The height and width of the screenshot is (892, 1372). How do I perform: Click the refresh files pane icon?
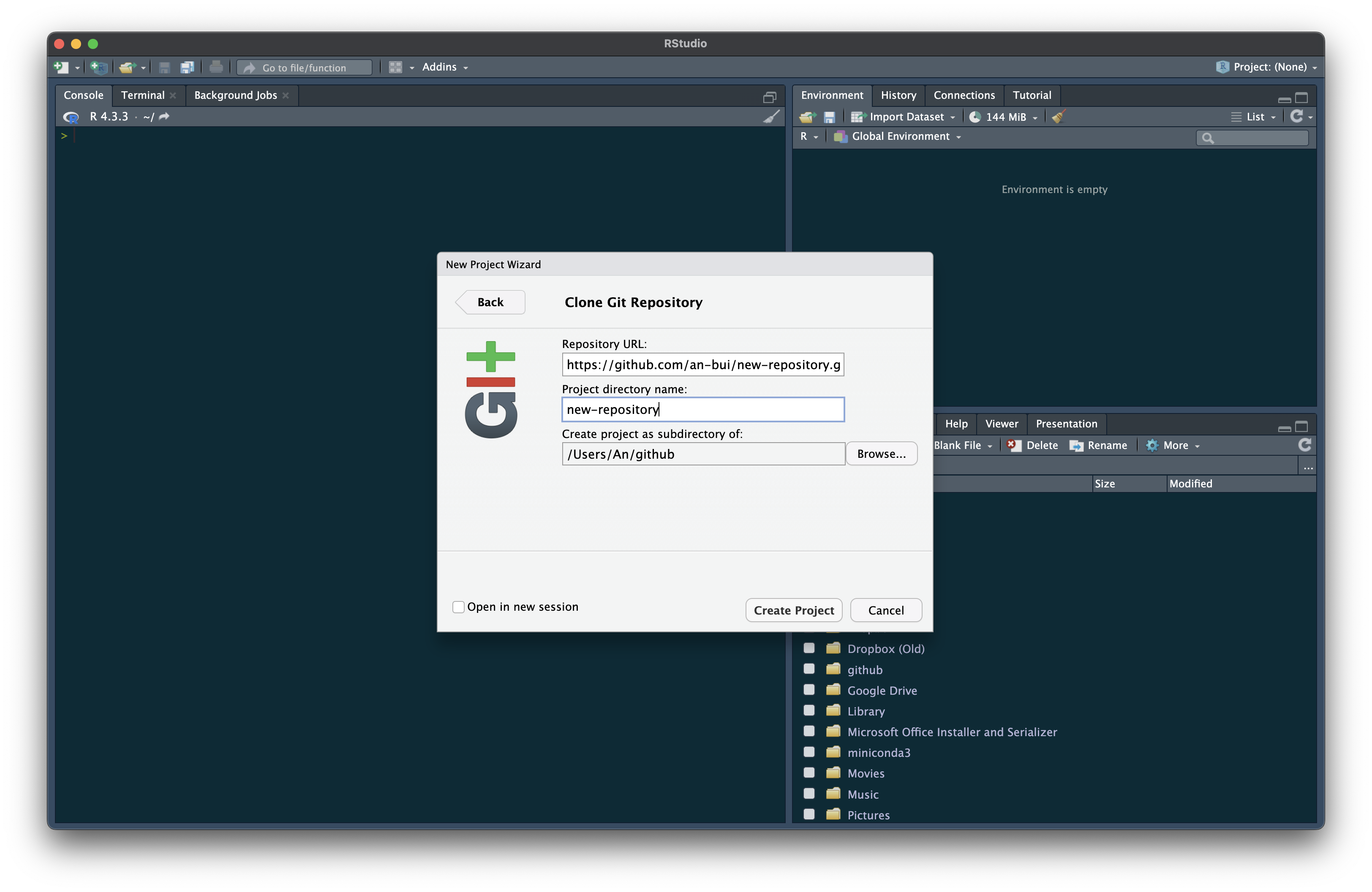(1304, 445)
